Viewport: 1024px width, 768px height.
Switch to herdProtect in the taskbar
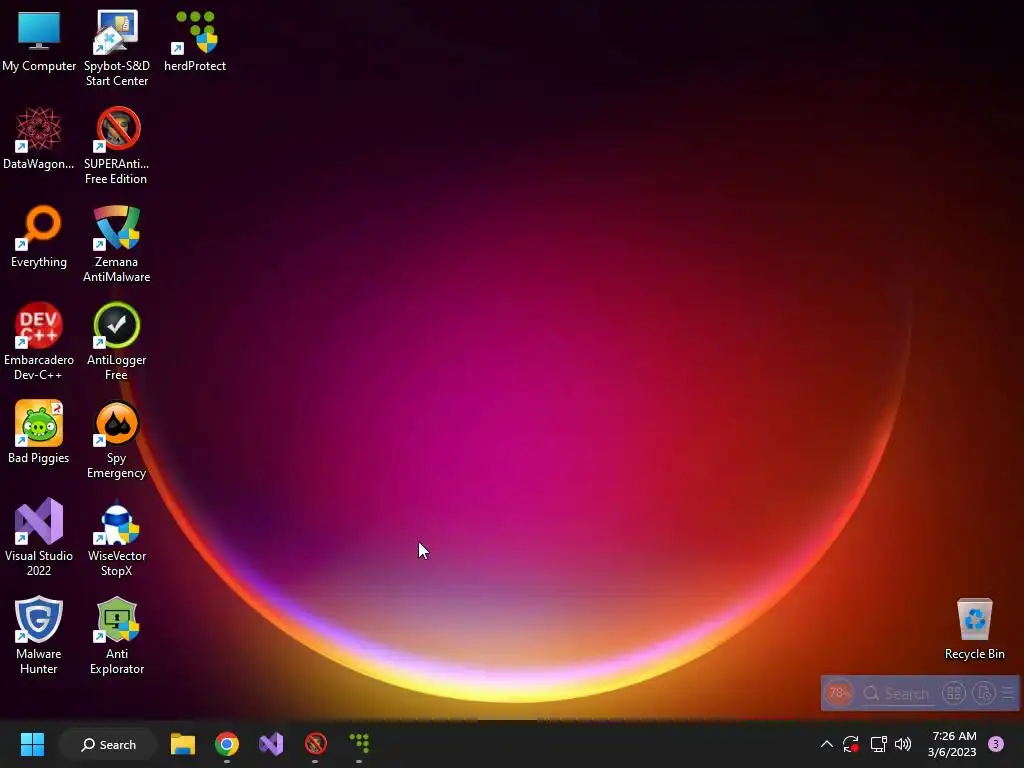359,744
